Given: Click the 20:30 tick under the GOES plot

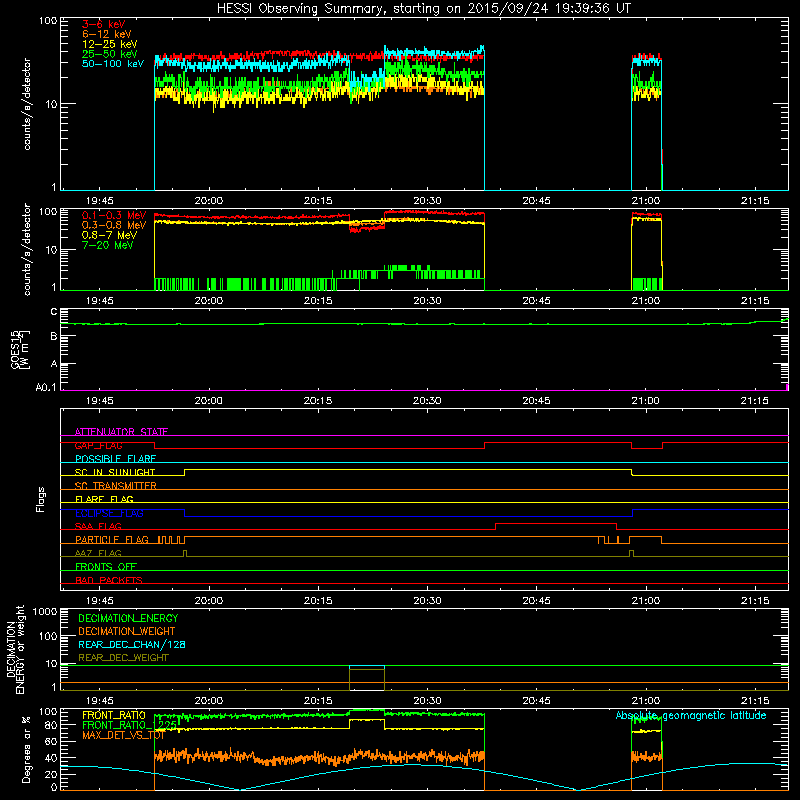Looking at the screenshot, I should 427,401.
